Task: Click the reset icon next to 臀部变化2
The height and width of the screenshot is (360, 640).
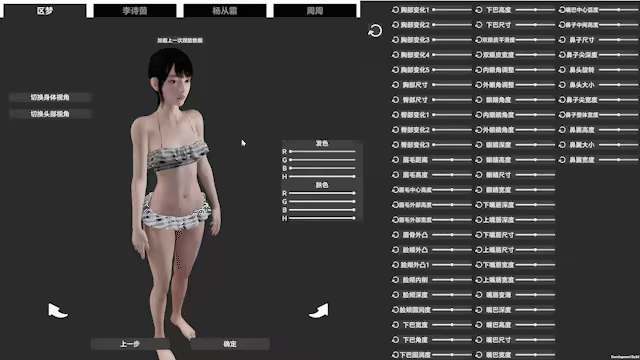Action: pyautogui.click(x=395, y=130)
